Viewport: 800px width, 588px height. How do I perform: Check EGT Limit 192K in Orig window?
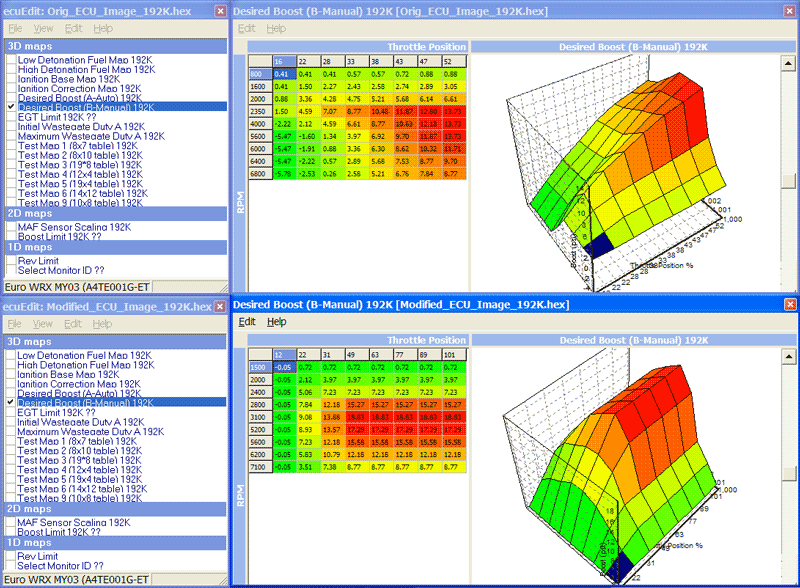coord(11,117)
